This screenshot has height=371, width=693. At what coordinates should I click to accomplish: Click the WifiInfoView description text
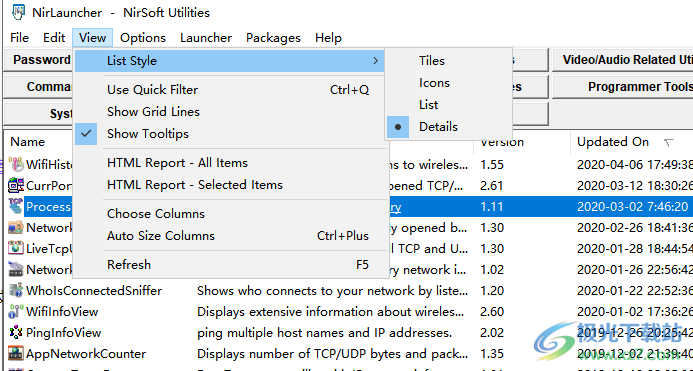pos(331,312)
